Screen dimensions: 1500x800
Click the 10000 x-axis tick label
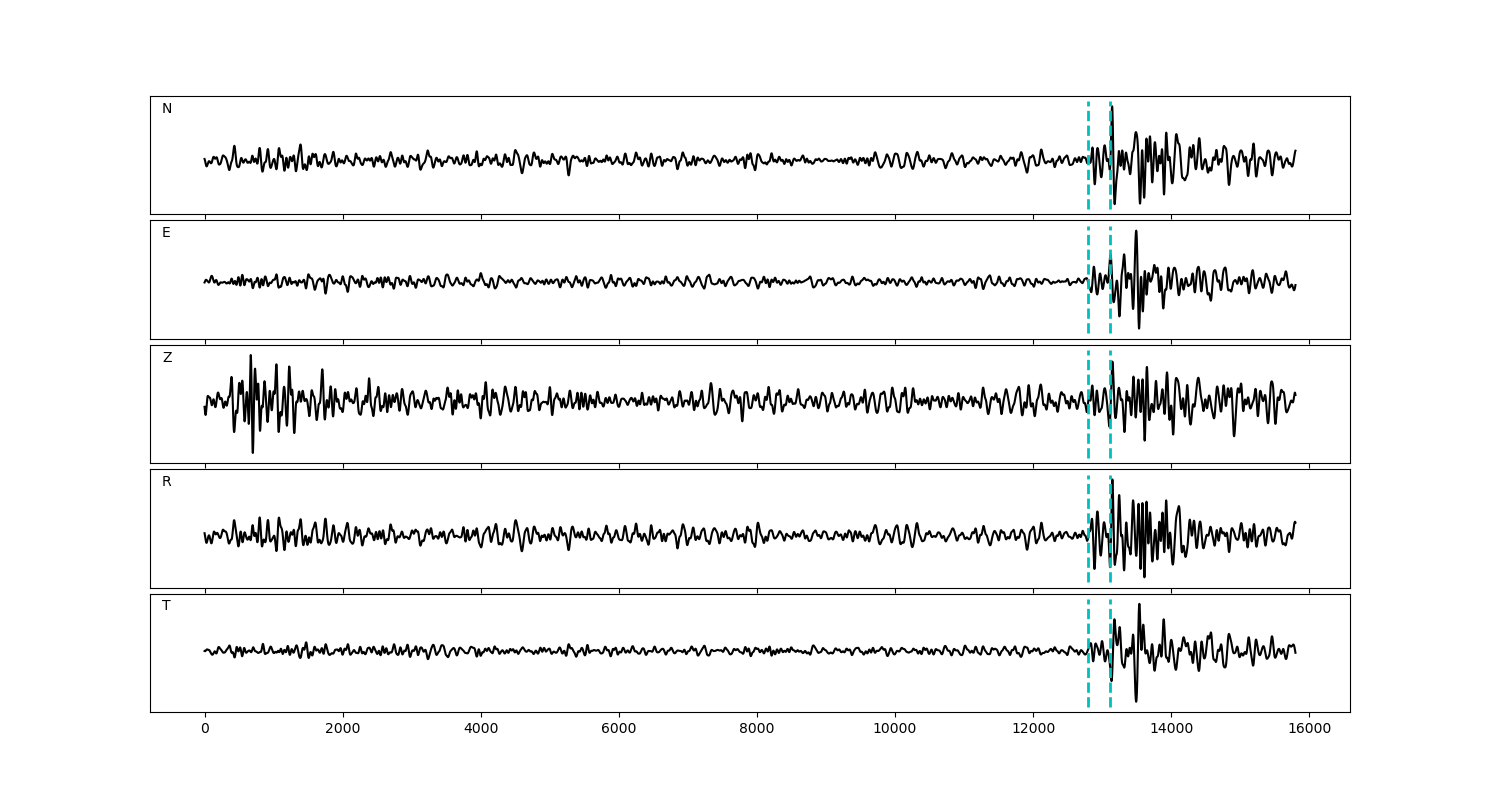tap(895, 730)
